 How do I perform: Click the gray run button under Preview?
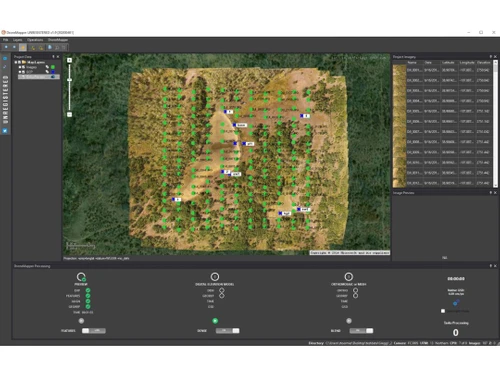81,321
